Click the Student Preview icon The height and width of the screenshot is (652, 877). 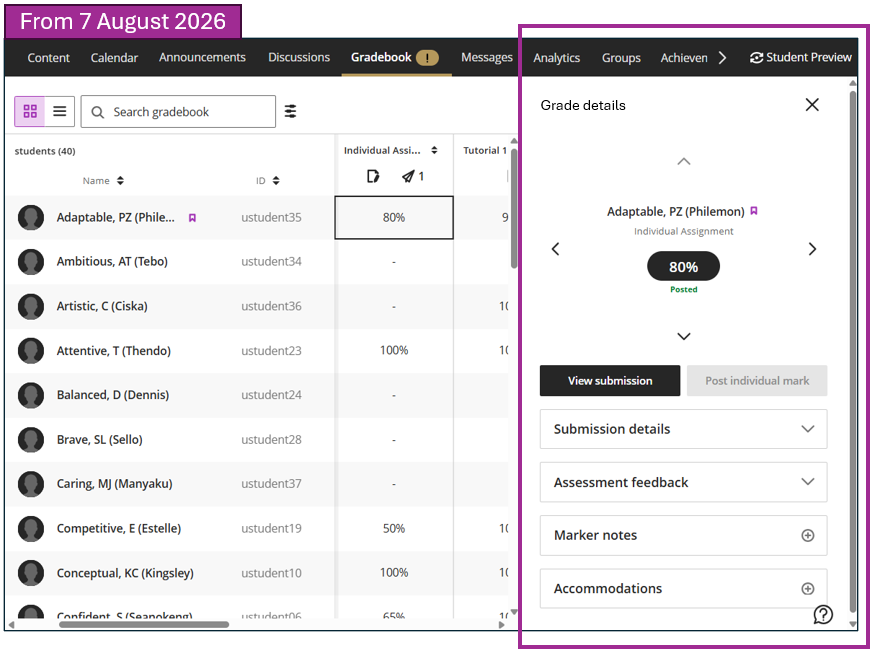[x=756, y=58]
